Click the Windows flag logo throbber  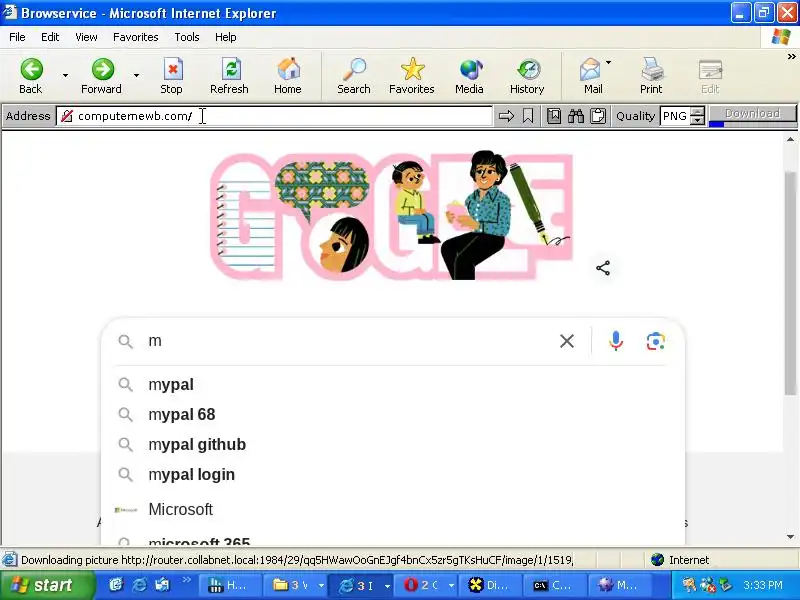click(x=781, y=37)
